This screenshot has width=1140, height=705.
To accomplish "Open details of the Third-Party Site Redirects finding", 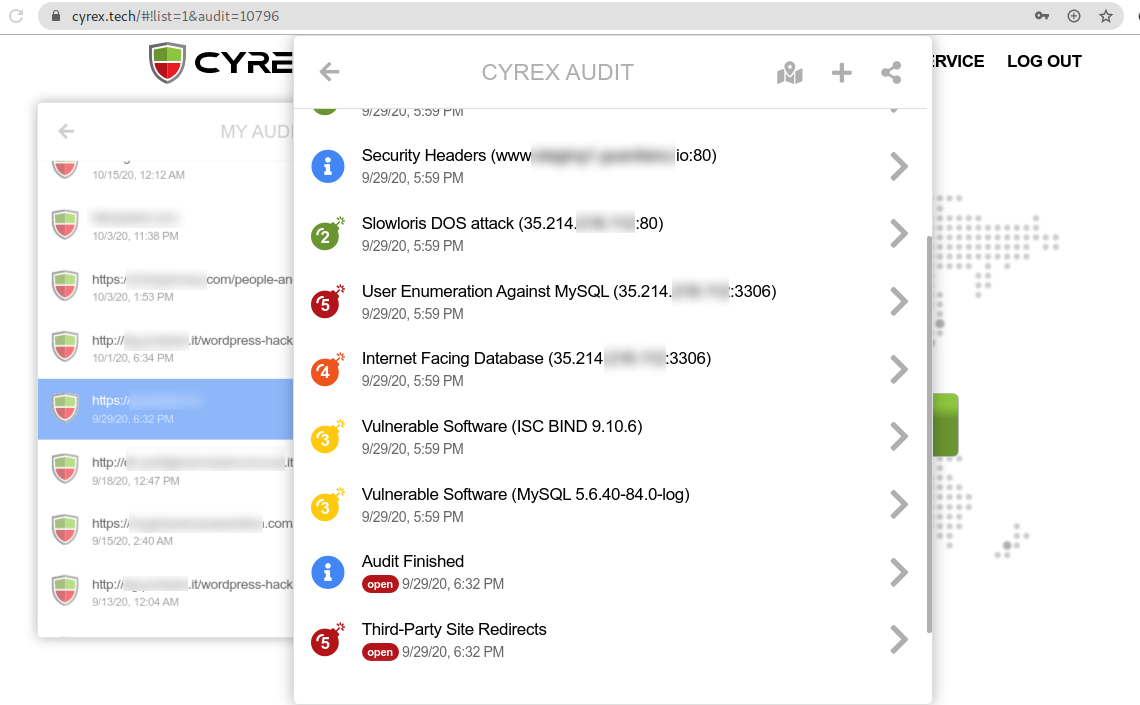I will click(898, 639).
